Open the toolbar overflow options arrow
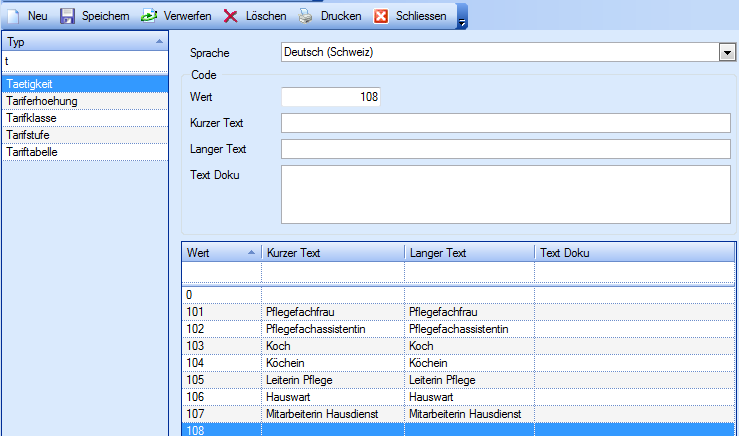Image resolution: width=739 pixels, height=436 pixels. pos(461,20)
